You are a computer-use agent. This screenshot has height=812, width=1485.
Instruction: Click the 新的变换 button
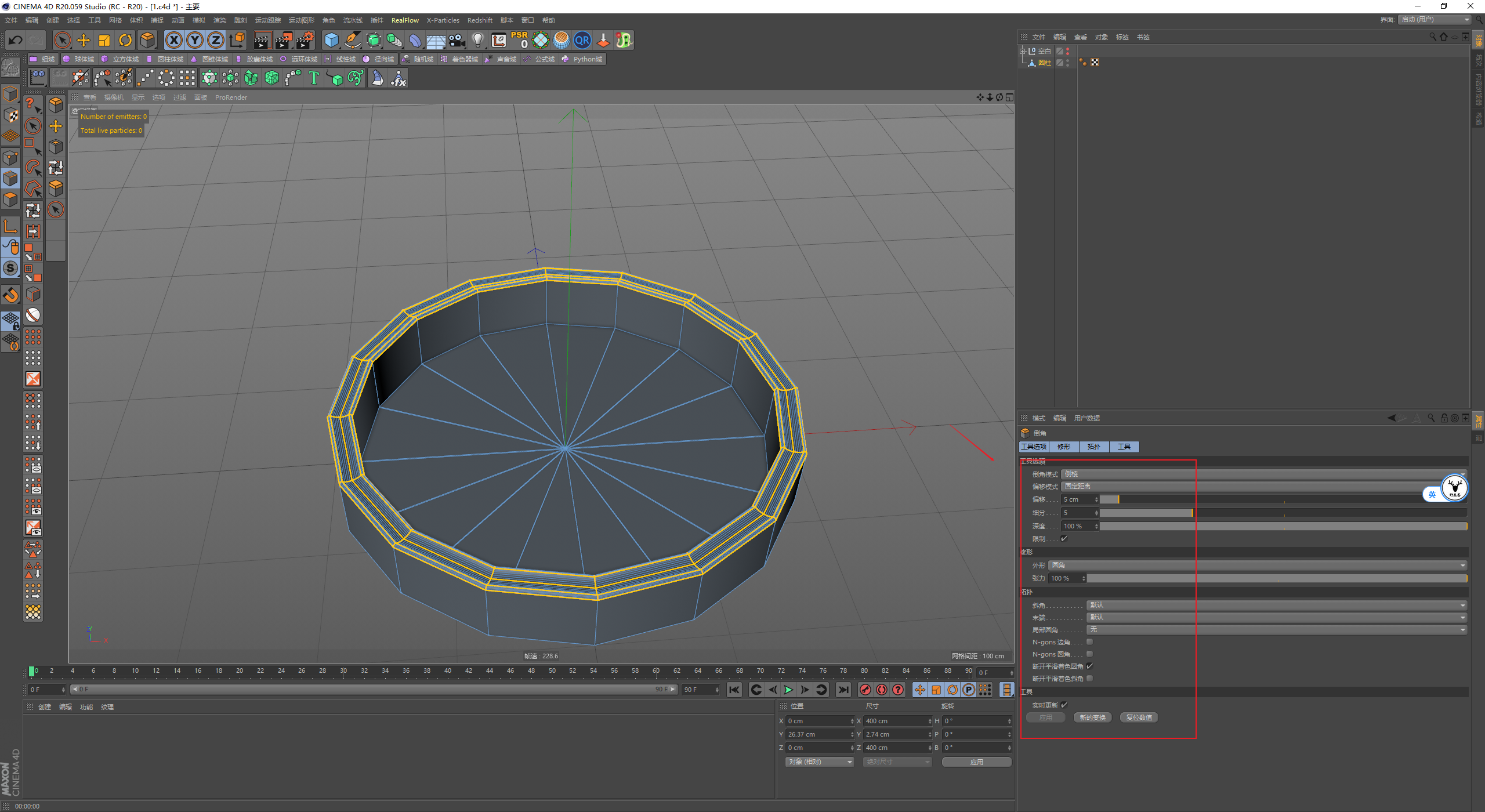[1092, 718]
